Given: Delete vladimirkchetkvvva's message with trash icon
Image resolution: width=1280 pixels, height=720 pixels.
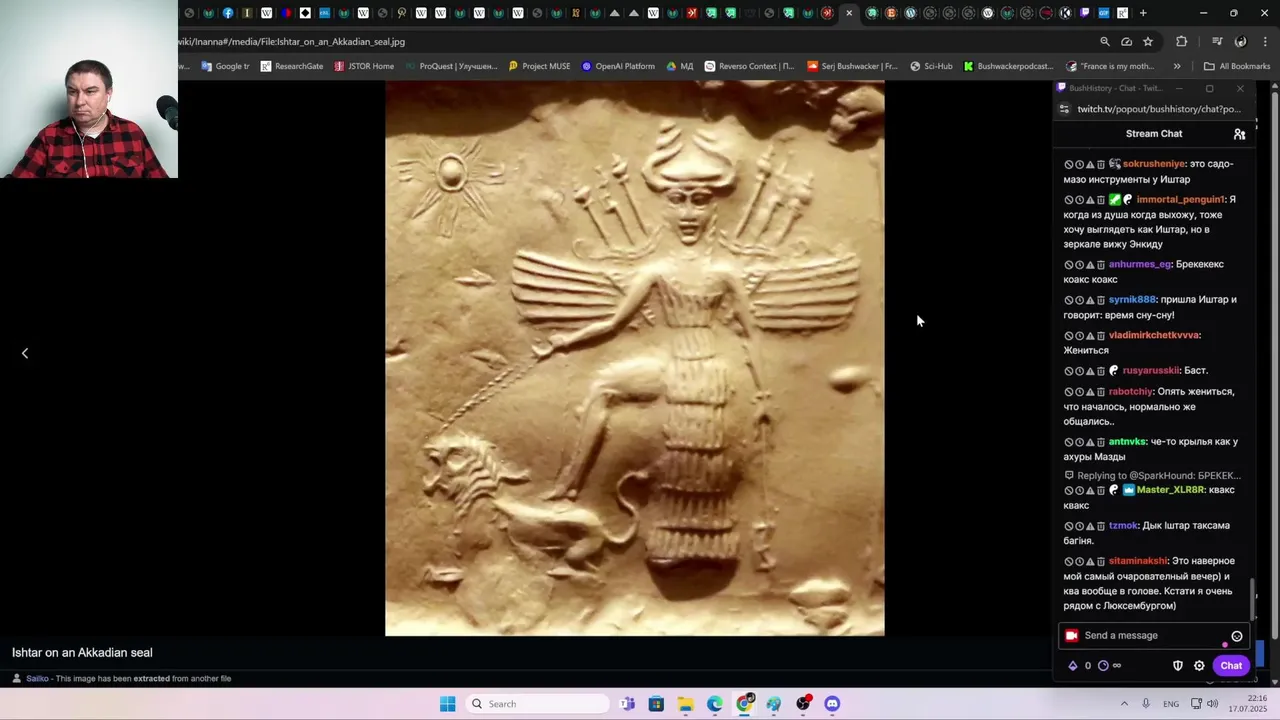Looking at the screenshot, I should 1101,336.
